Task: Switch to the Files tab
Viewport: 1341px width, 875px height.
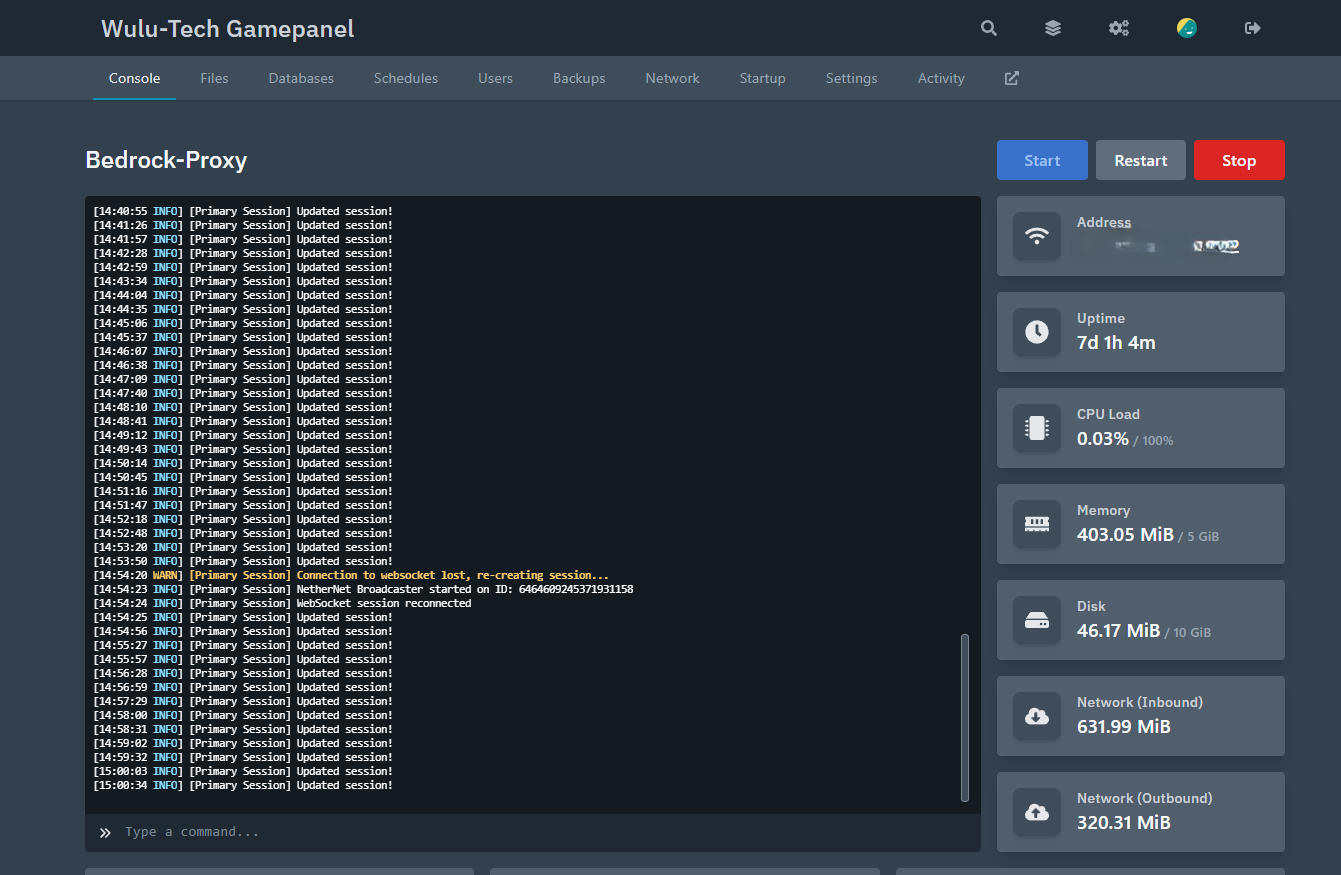Action: coord(214,78)
